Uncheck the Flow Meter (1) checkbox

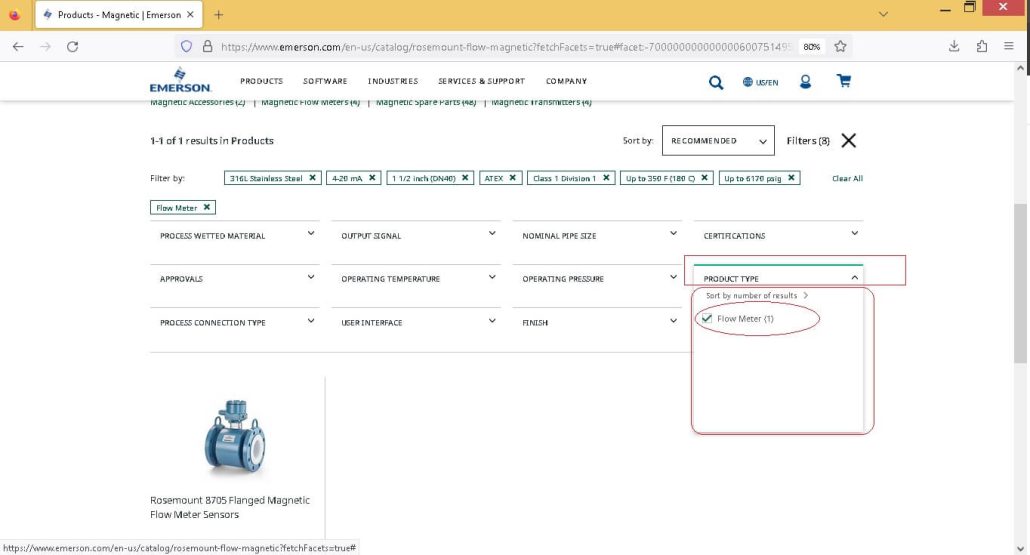pyautogui.click(x=707, y=319)
